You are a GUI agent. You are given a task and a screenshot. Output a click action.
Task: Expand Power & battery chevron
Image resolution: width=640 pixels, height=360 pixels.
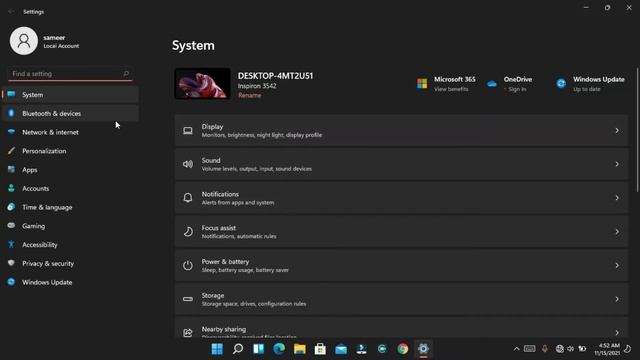[x=617, y=265]
